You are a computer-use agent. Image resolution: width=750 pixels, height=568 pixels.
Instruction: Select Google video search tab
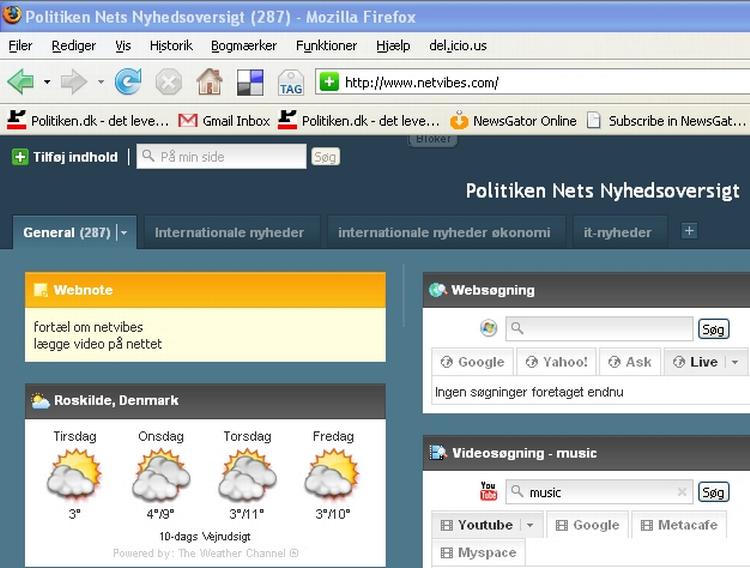pos(587,525)
